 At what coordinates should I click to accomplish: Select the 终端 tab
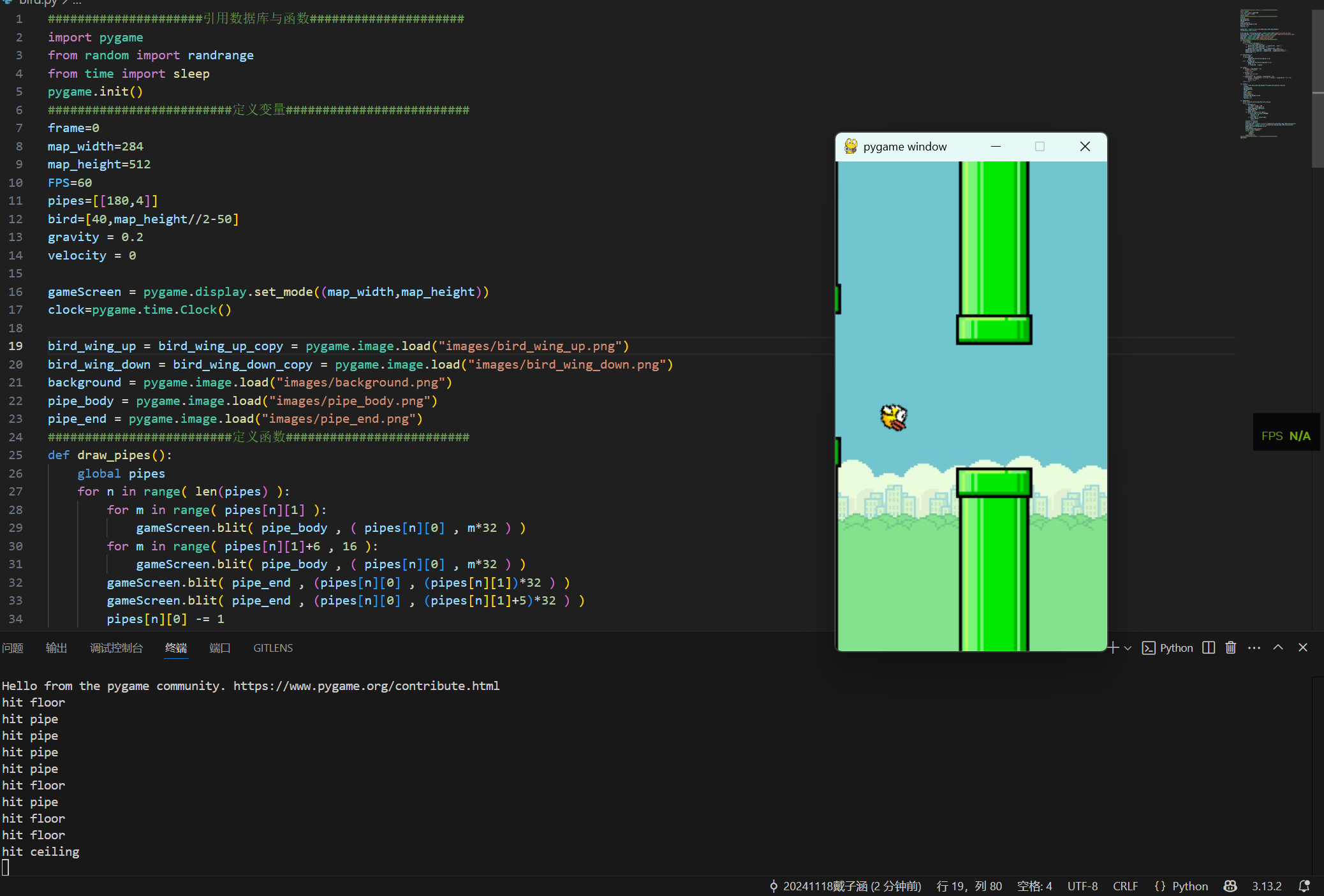pos(176,648)
